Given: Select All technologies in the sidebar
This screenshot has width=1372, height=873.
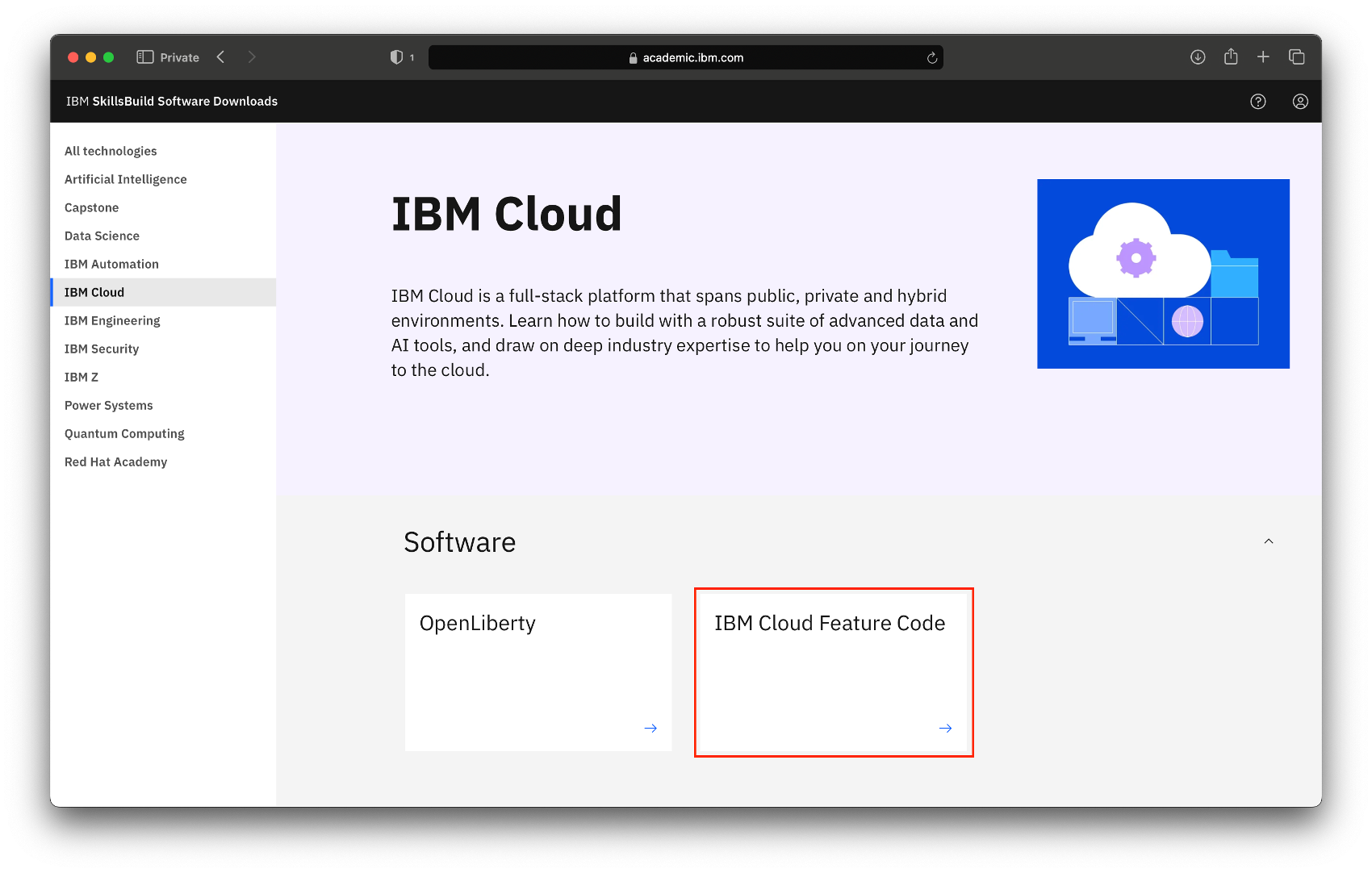Looking at the screenshot, I should coord(163,151).
